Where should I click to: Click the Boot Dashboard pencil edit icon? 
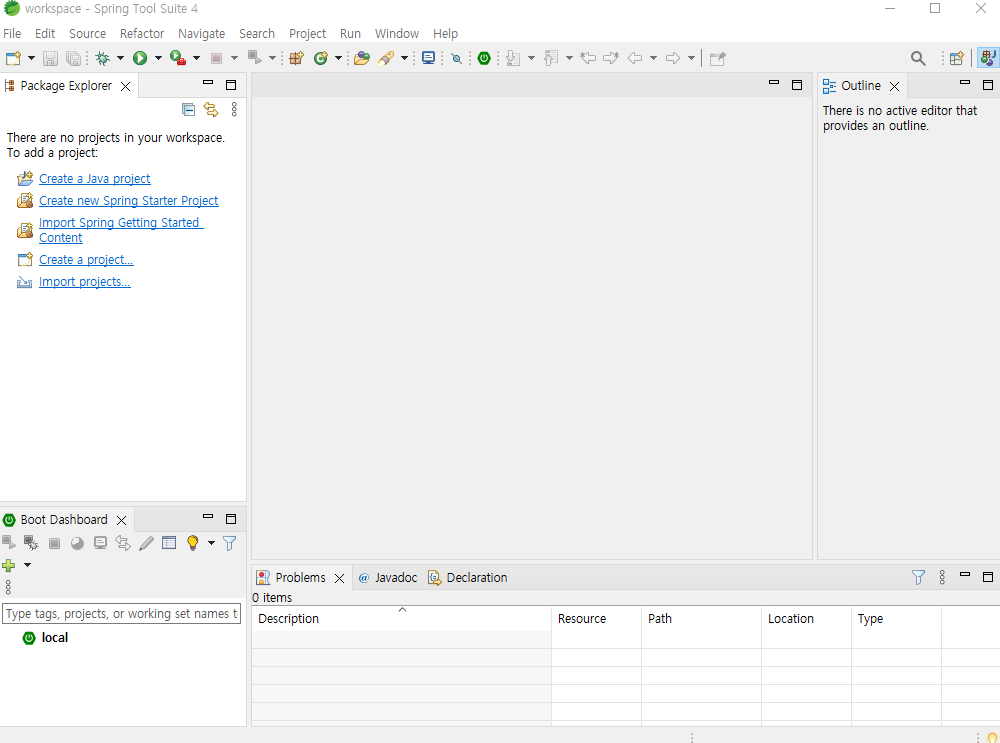pos(146,543)
